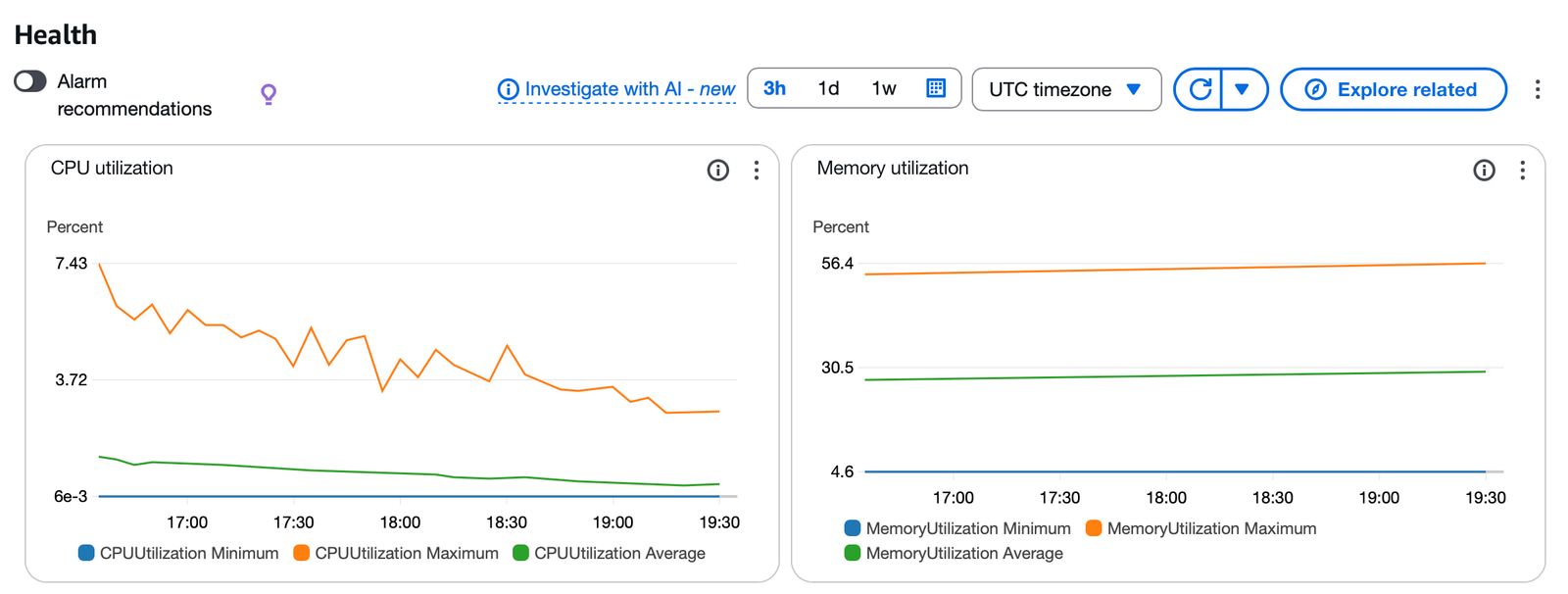Viewport: 1568px width, 594px height.
Task: Click the Explore related button
Action: click(x=1394, y=89)
